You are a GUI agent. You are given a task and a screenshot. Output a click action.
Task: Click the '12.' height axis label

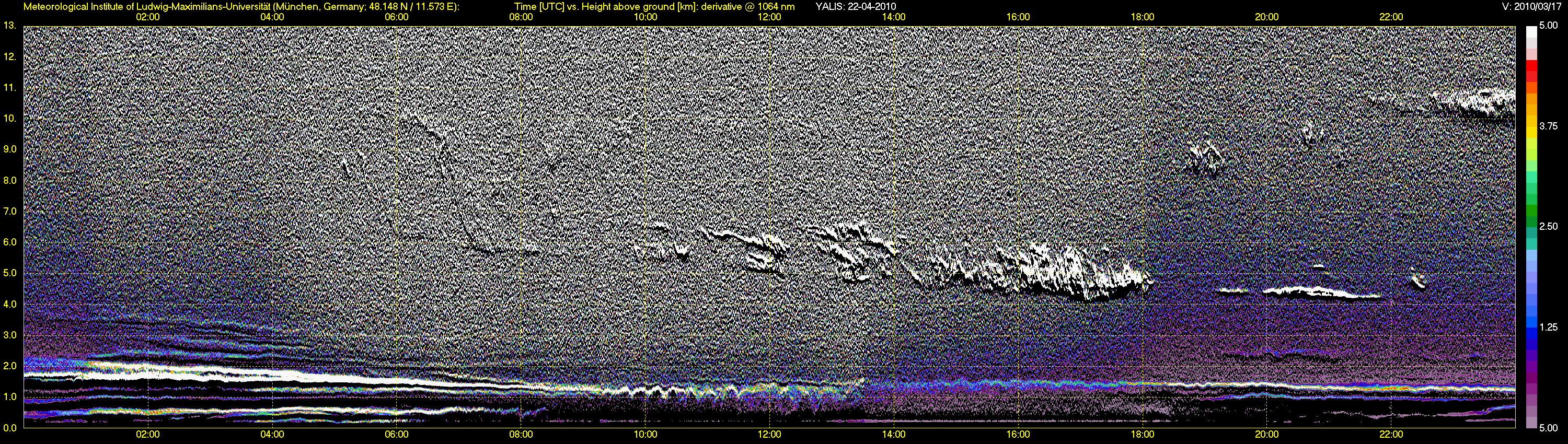[10, 56]
